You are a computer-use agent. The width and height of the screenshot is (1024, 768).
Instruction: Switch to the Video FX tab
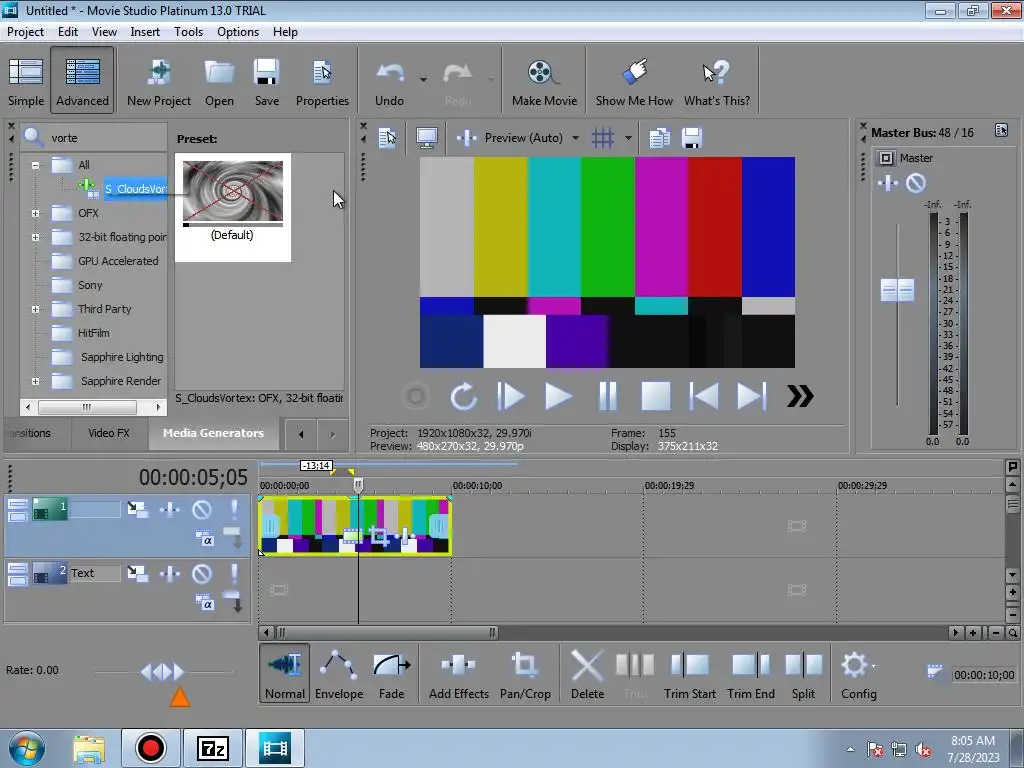tap(108, 433)
